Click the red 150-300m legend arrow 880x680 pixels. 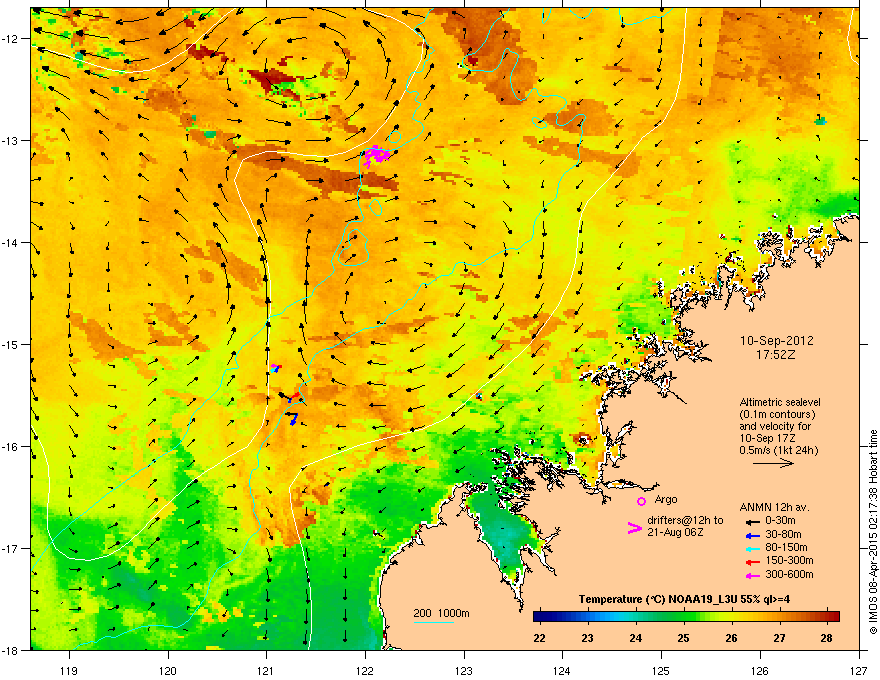[752, 562]
